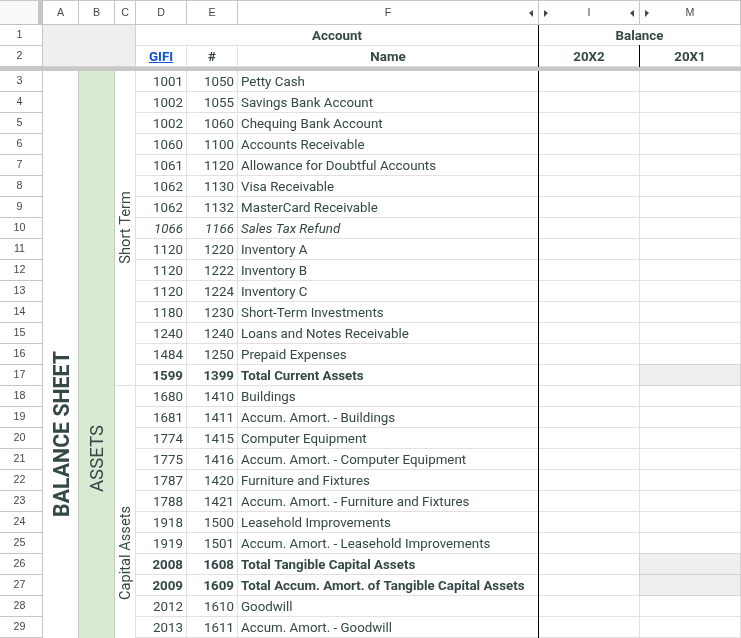This screenshot has width=741, height=638.
Task: Click the 20X1 balance header cell
Action: click(x=689, y=57)
